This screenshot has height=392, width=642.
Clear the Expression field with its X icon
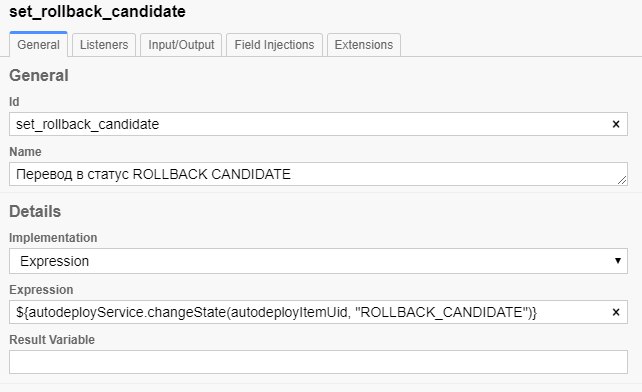[615, 312]
